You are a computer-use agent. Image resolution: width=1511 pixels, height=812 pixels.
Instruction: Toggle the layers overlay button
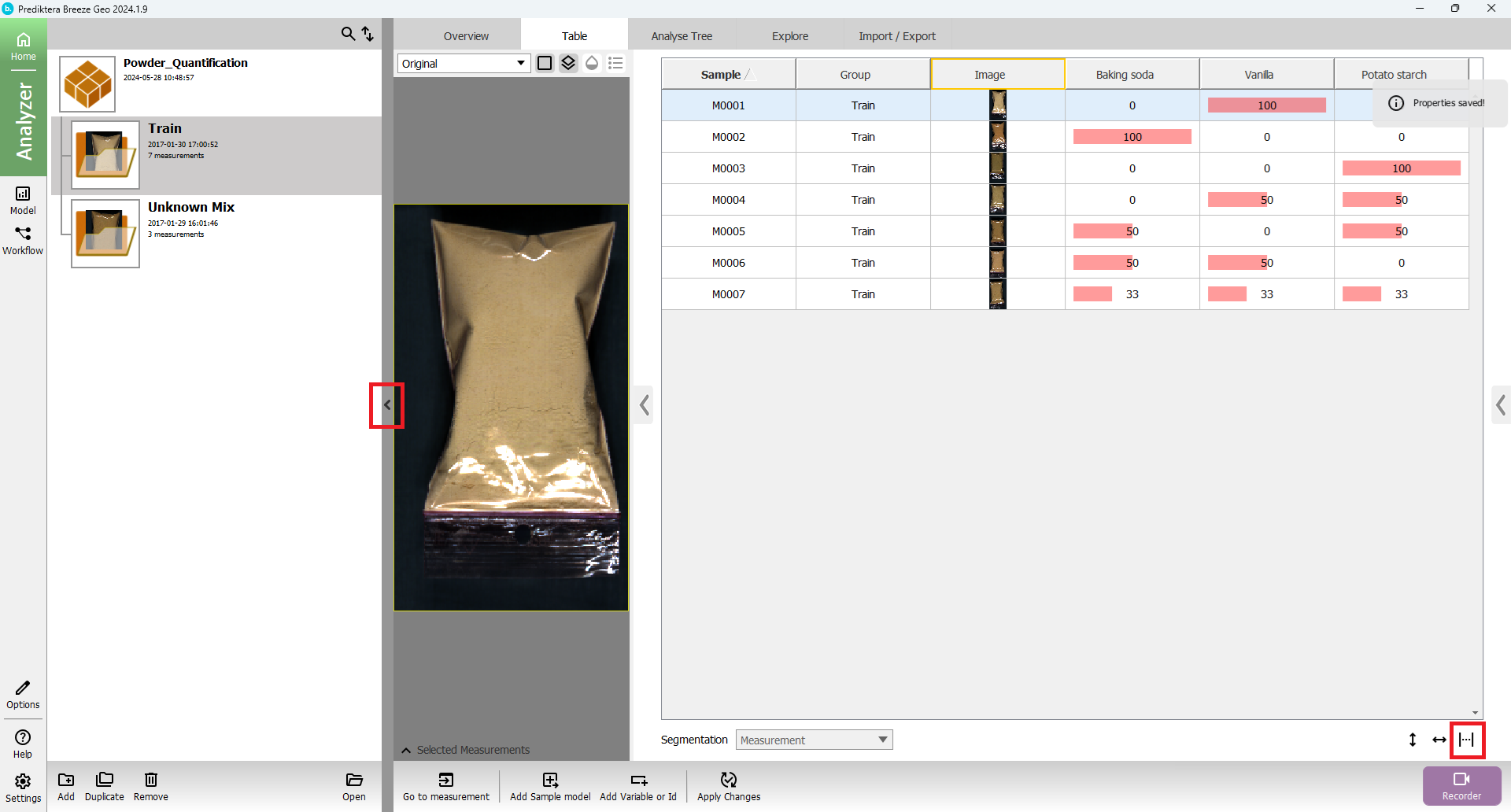[568, 63]
